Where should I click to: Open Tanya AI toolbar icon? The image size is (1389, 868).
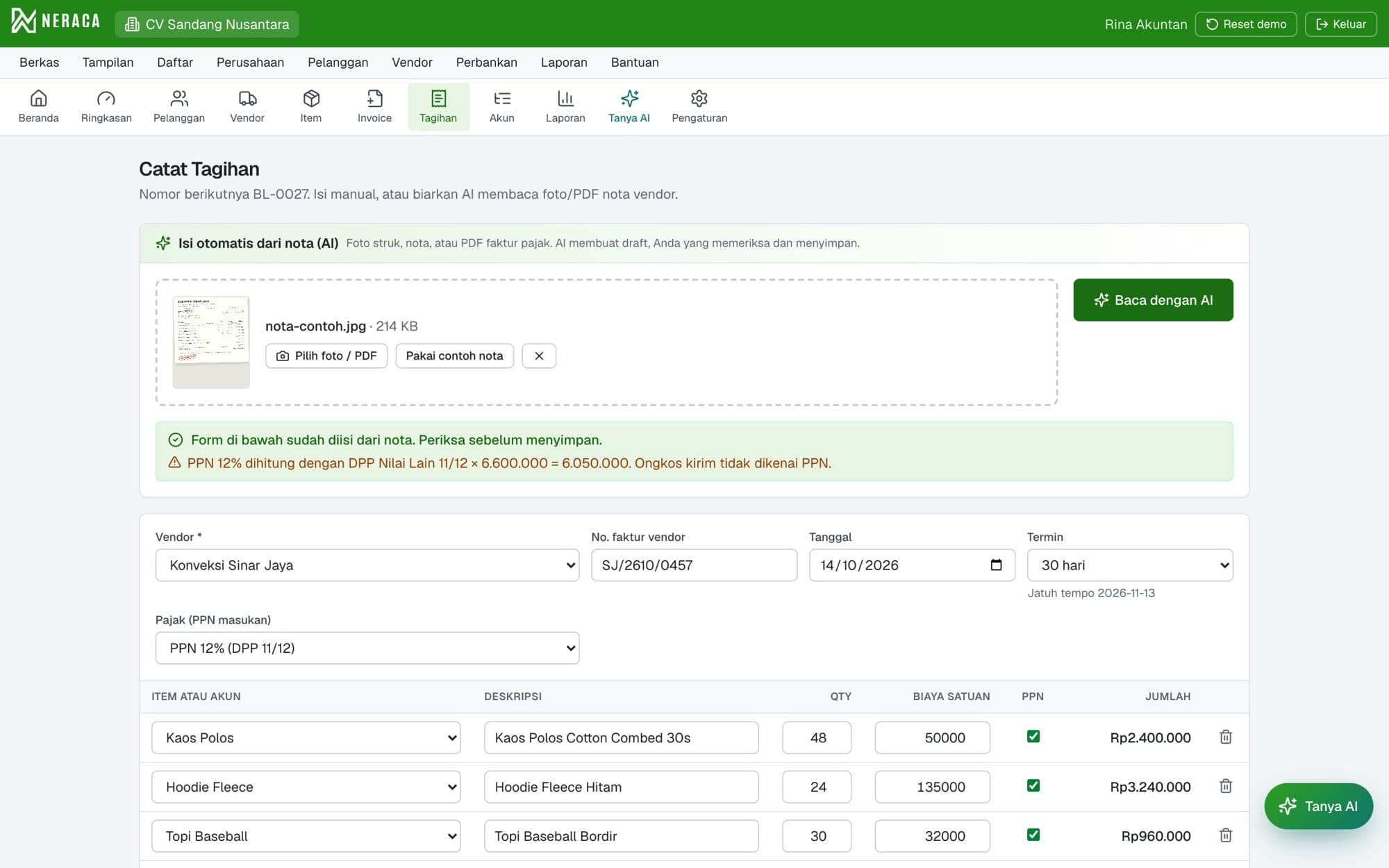click(629, 107)
